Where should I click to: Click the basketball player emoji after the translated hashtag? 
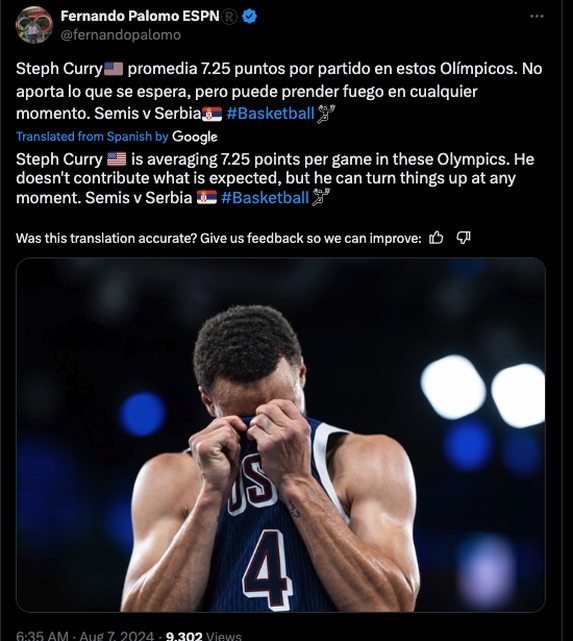tap(321, 197)
